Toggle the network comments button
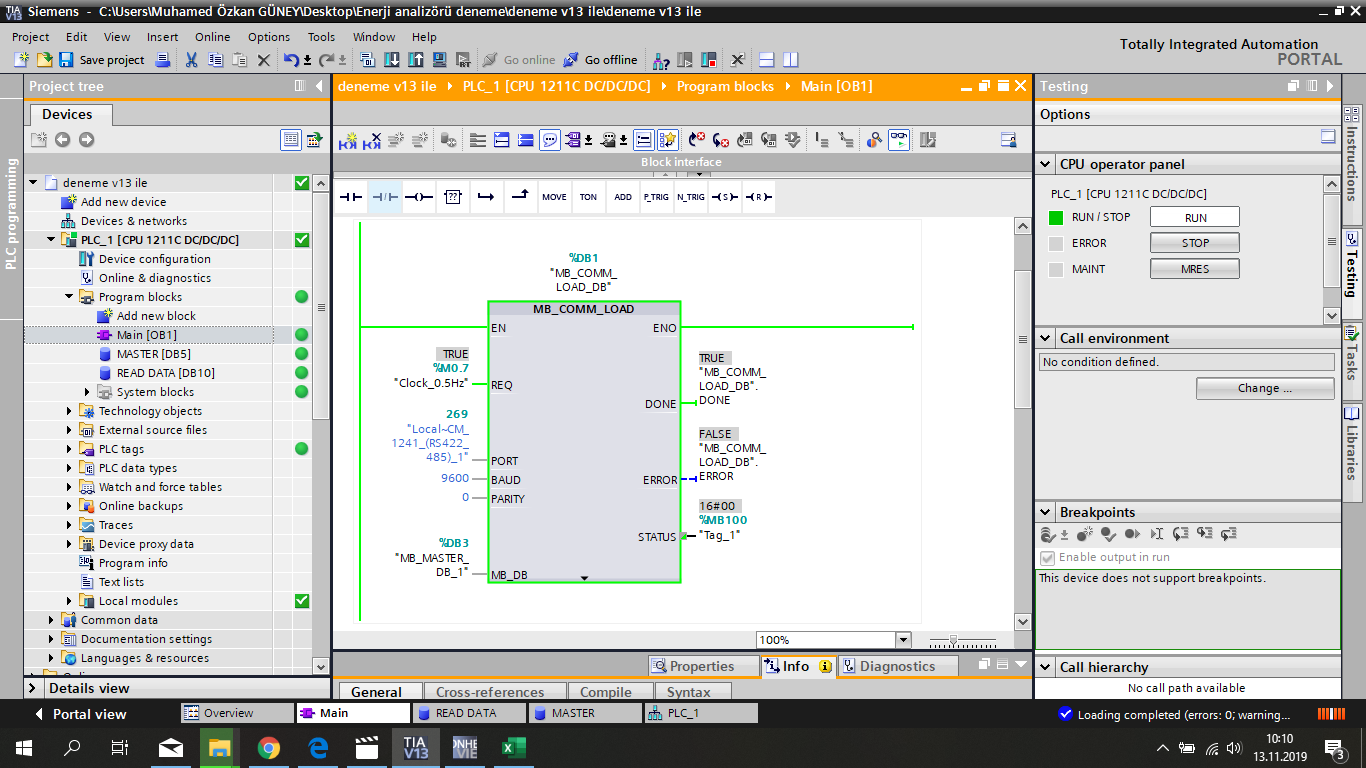This screenshot has width=1366, height=768. [644, 140]
